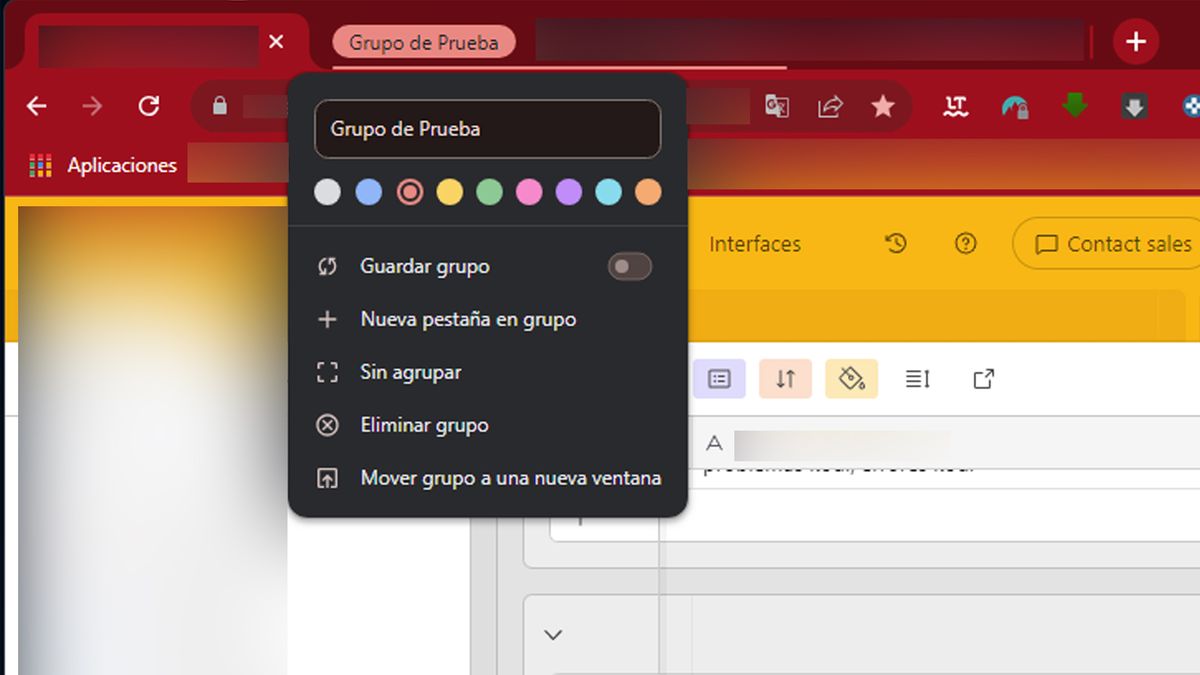Open the help question mark menu
This screenshot has width=1200, height=675.
point(965,243)
